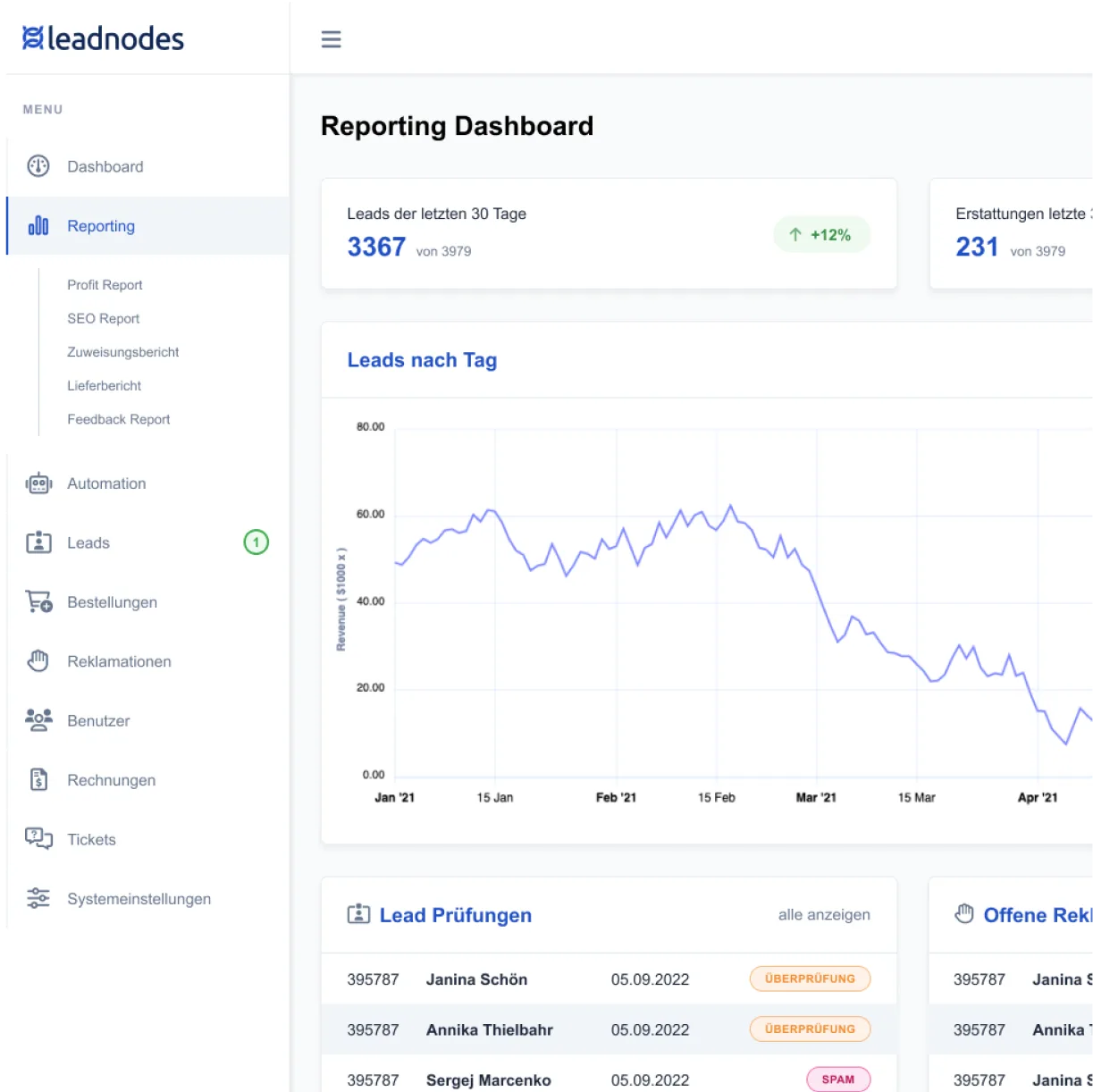The image size is (1093, 1092).
Task: Click the '15 Jan' axis label
Action: coord(495,797)
